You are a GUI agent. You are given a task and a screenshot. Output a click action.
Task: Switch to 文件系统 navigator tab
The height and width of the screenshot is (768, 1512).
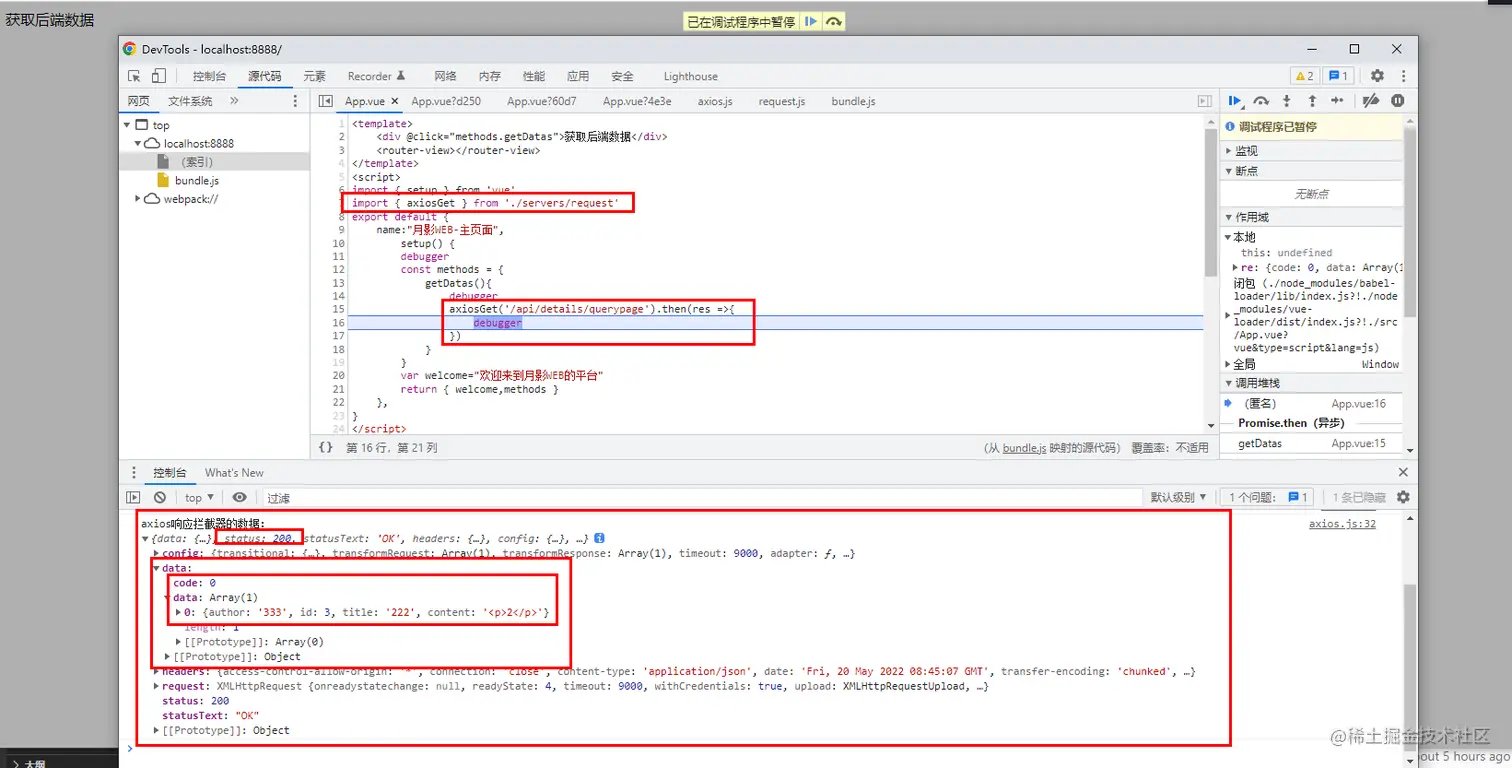[x=190, y=101]
